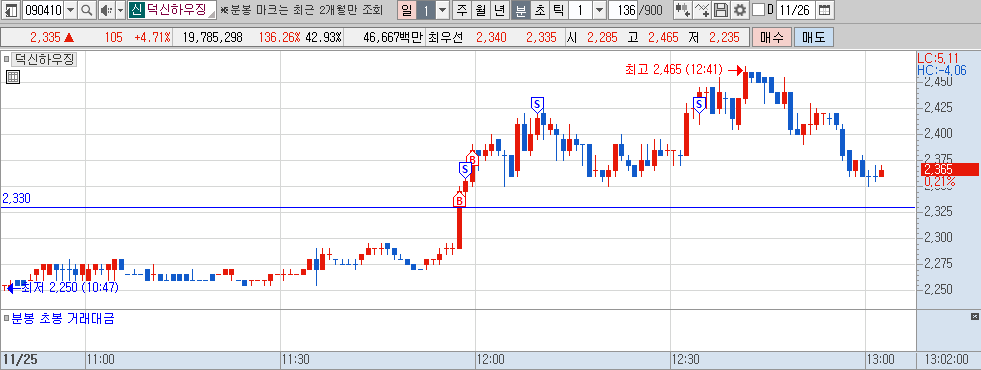The width and height of the screenshot is (981, 370).
Task: Click the 최우선 best quote label
Action: click(445, 38)
